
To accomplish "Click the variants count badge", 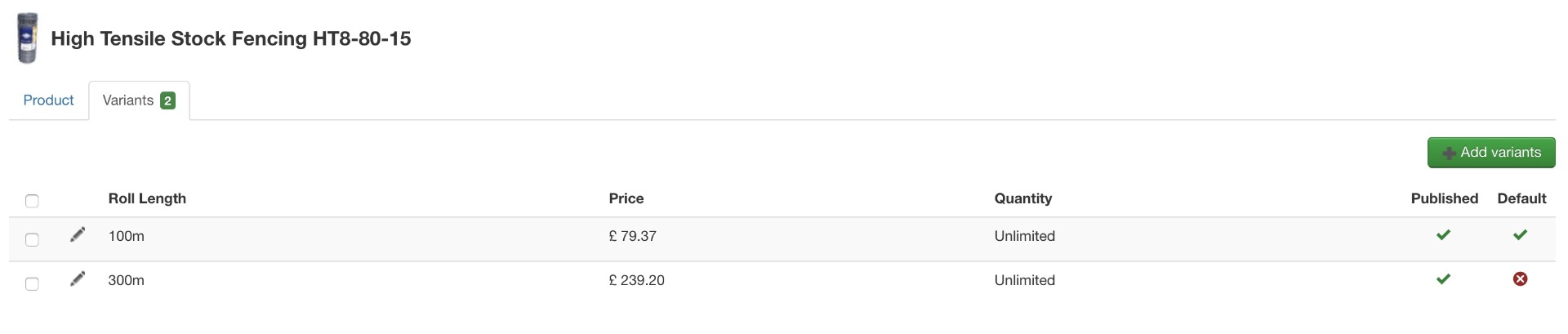I will [167, 100].
